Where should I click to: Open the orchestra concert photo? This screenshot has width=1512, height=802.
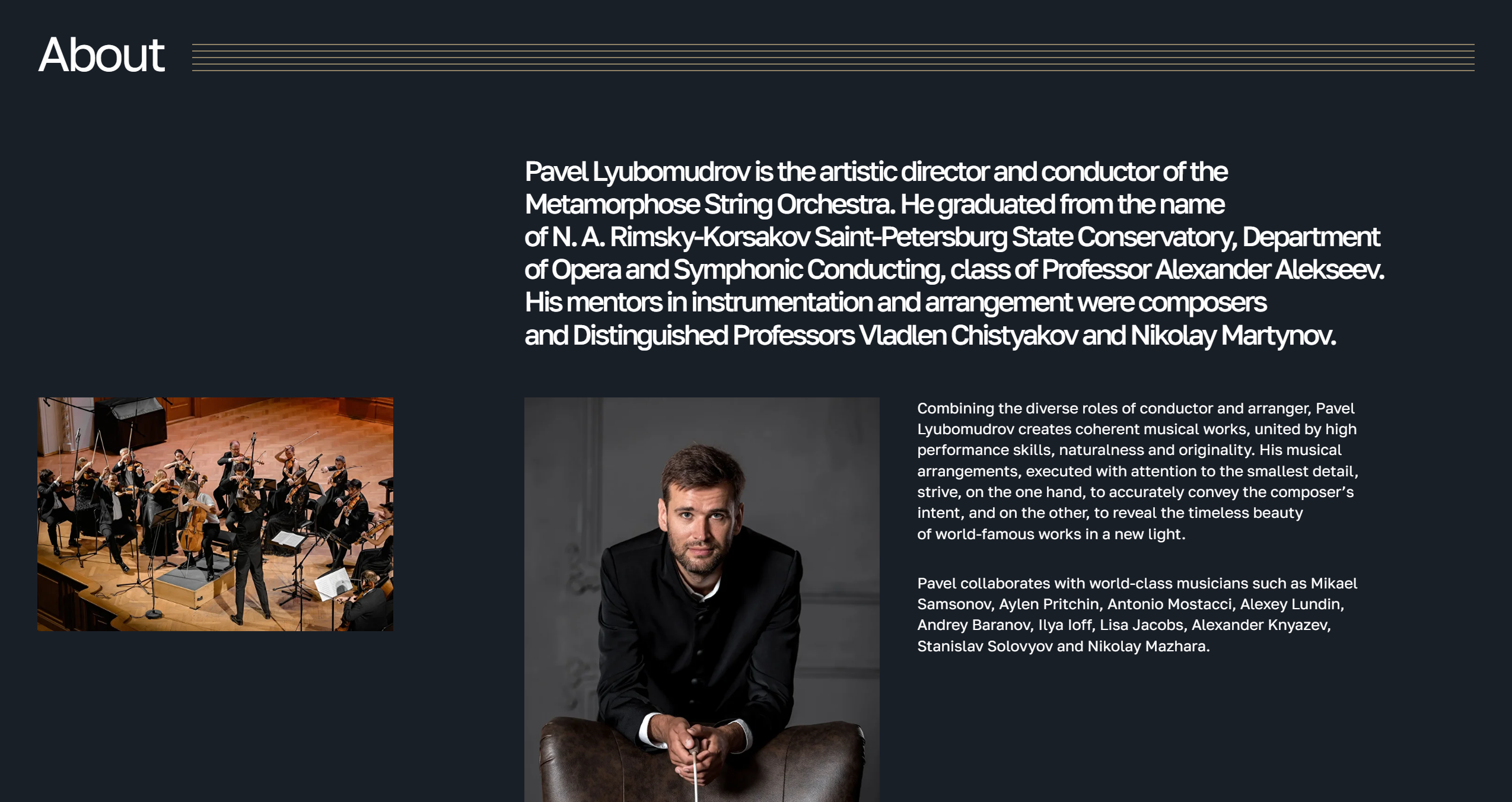(215, 514)
